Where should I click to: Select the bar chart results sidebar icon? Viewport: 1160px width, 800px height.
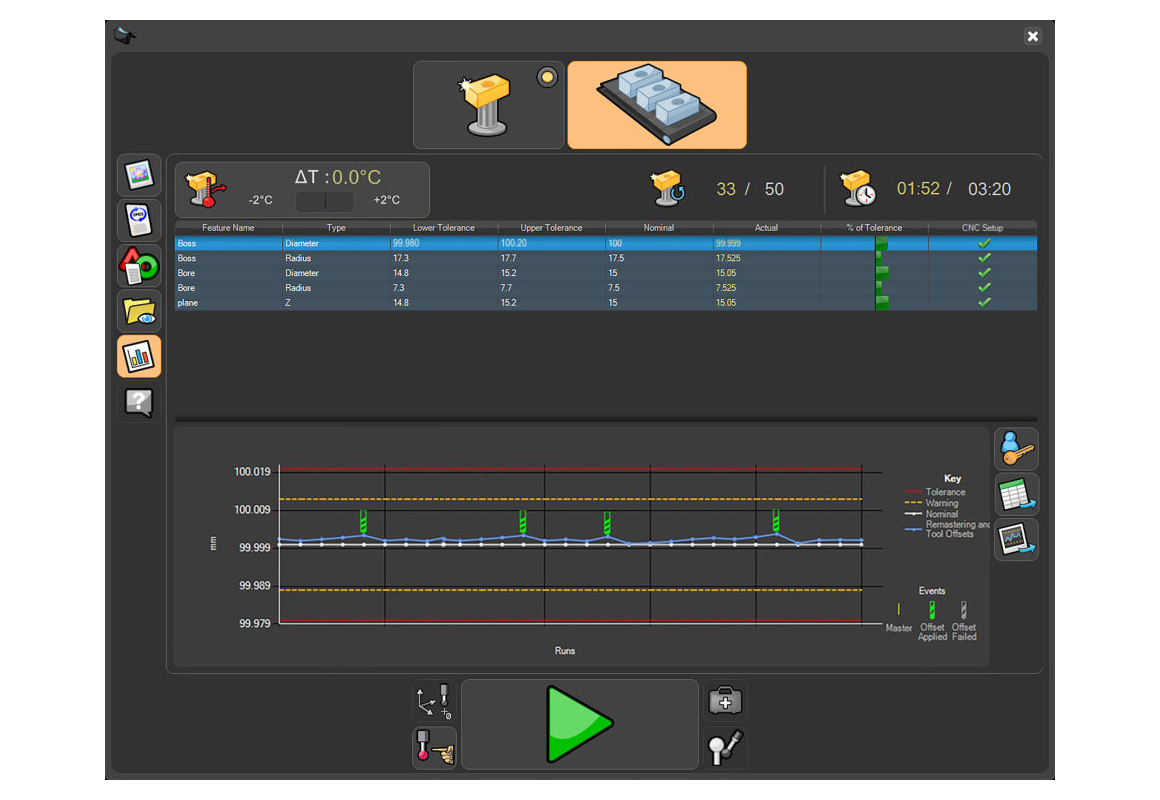tap(139, 357)
